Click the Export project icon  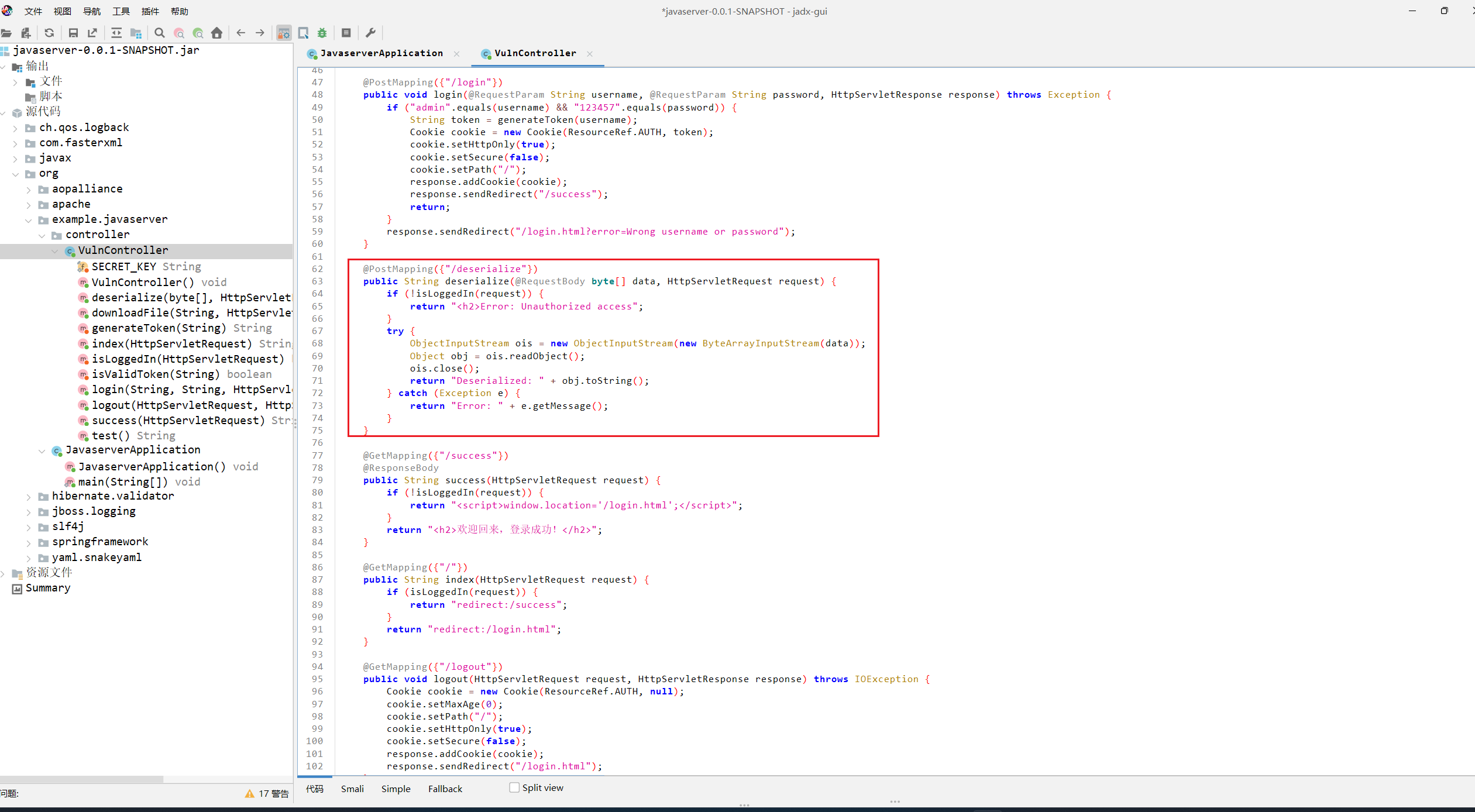(92, 33)
